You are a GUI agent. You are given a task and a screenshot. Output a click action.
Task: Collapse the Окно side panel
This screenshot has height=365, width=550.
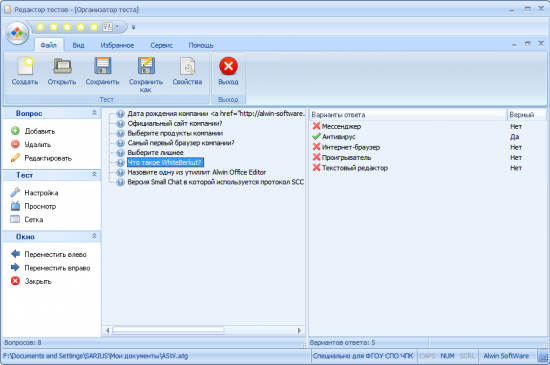94,236
